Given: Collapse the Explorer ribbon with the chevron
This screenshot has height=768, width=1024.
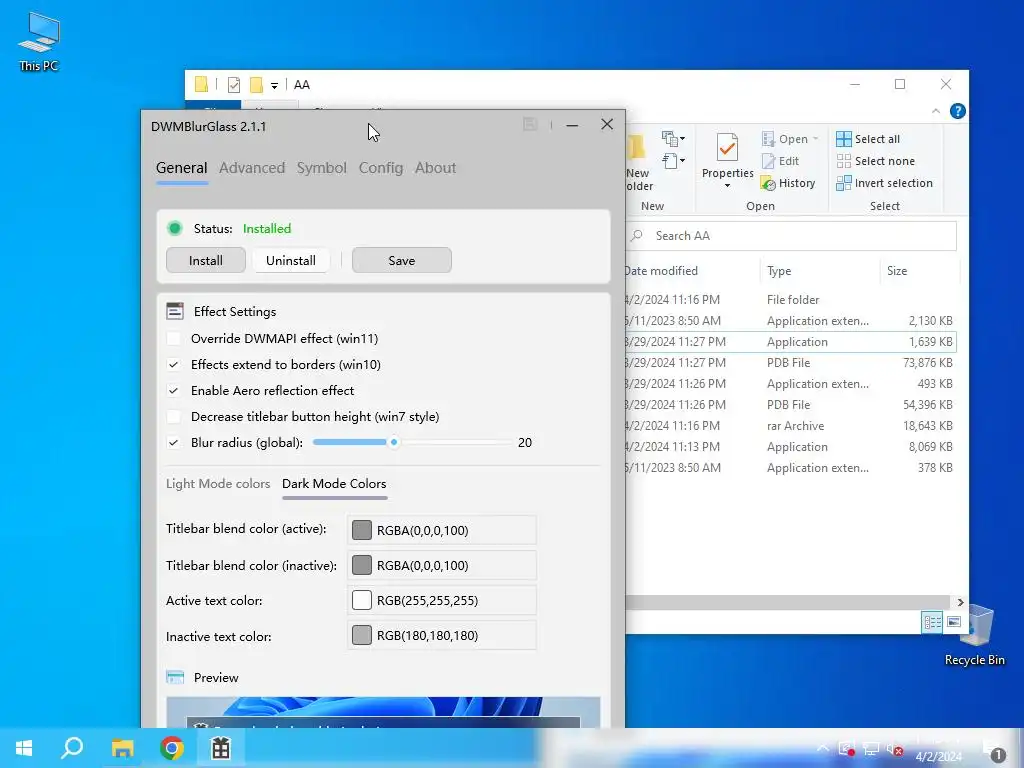Looking at the screenshot, I should pos(936,112).
